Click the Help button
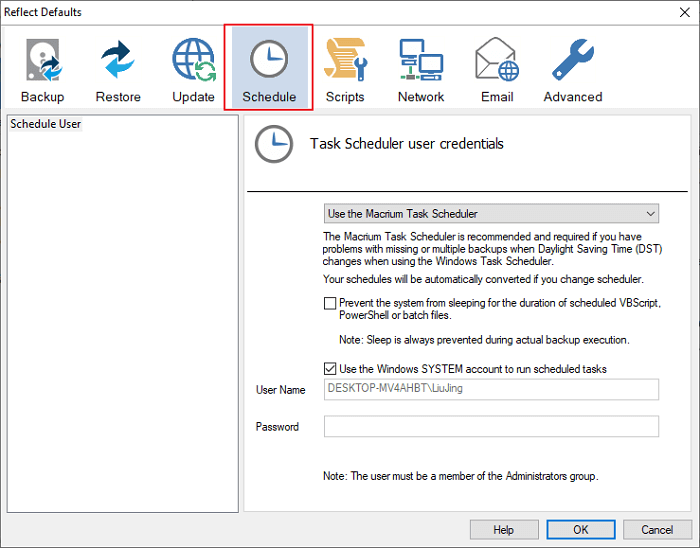Image resolution: width=700 pixels, height=548 pixels. pyautogui.click(x=504, y=530)
